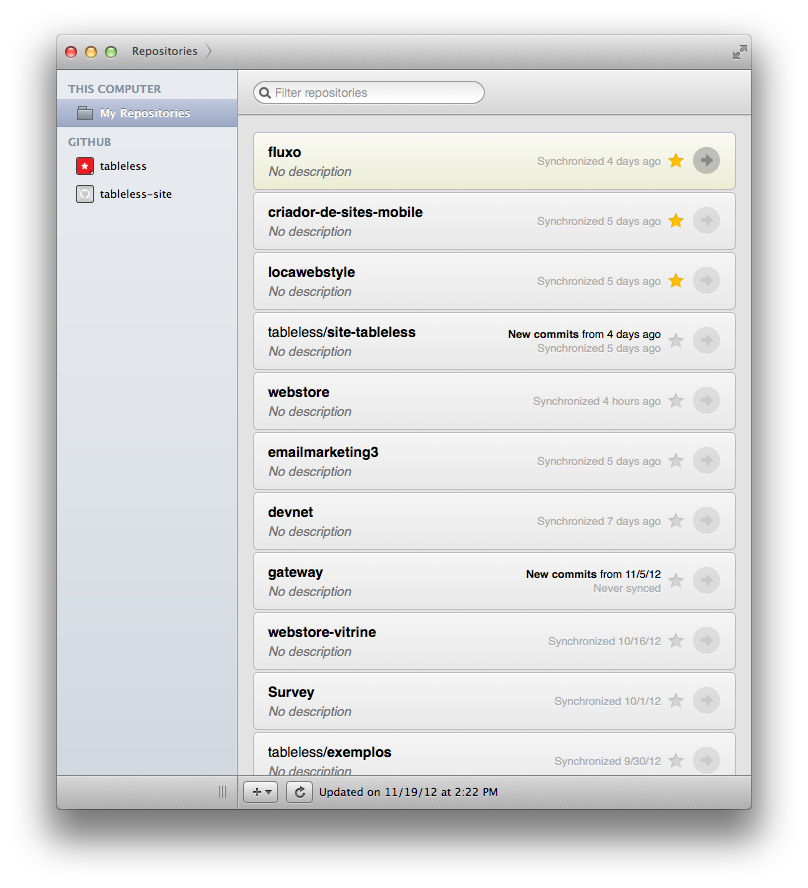Star the emailmarketing3 repository
The height and width of the screenshot is (888, 808).
click(676, 461)
